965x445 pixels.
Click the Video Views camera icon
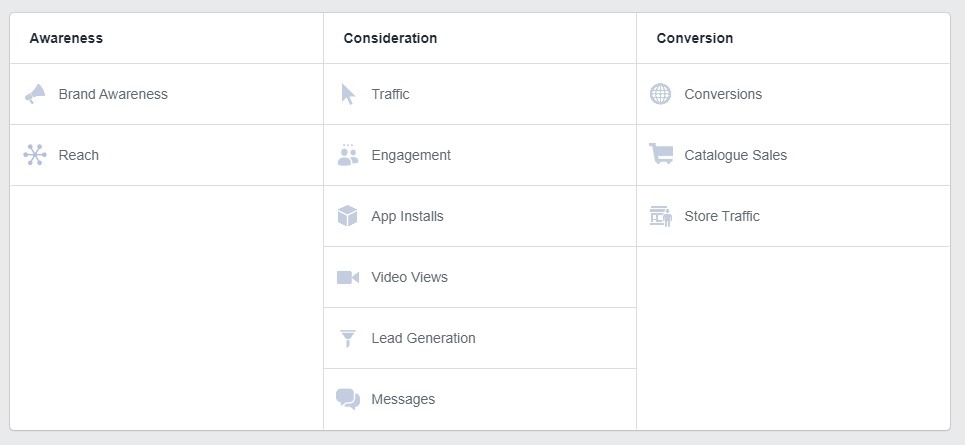(348, 278)
